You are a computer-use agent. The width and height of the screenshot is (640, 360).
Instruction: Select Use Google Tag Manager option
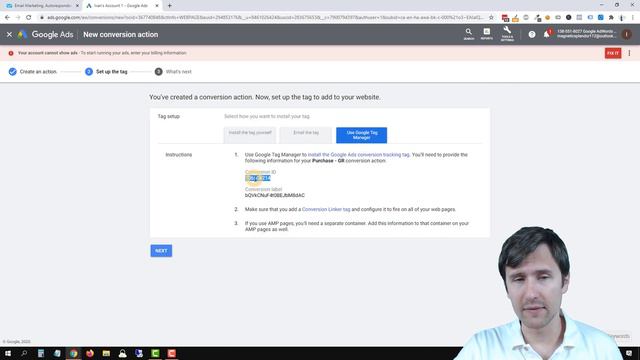click(361, 135)
